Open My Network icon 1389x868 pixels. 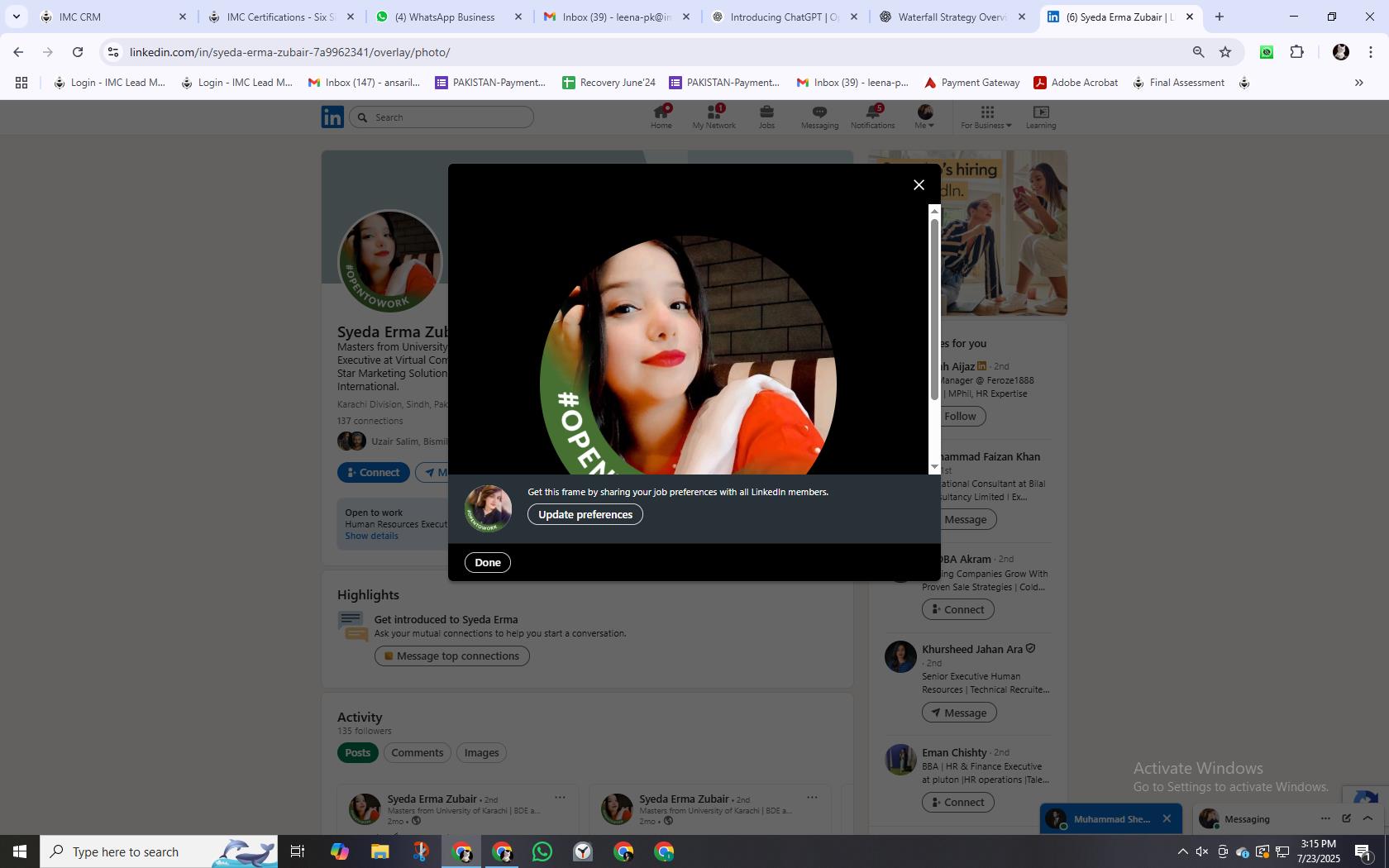point(714,117)
